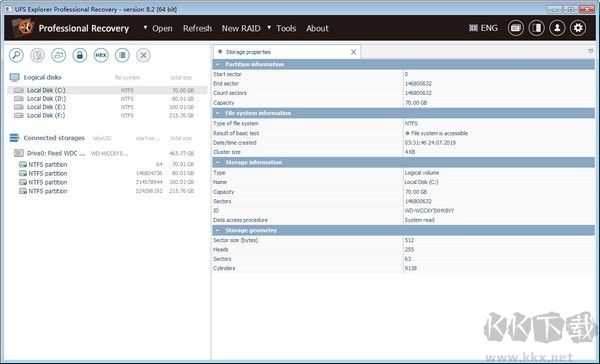Collapse the Storage geometry section
This screenshot has width=600, height=364.
click(218, 230)
